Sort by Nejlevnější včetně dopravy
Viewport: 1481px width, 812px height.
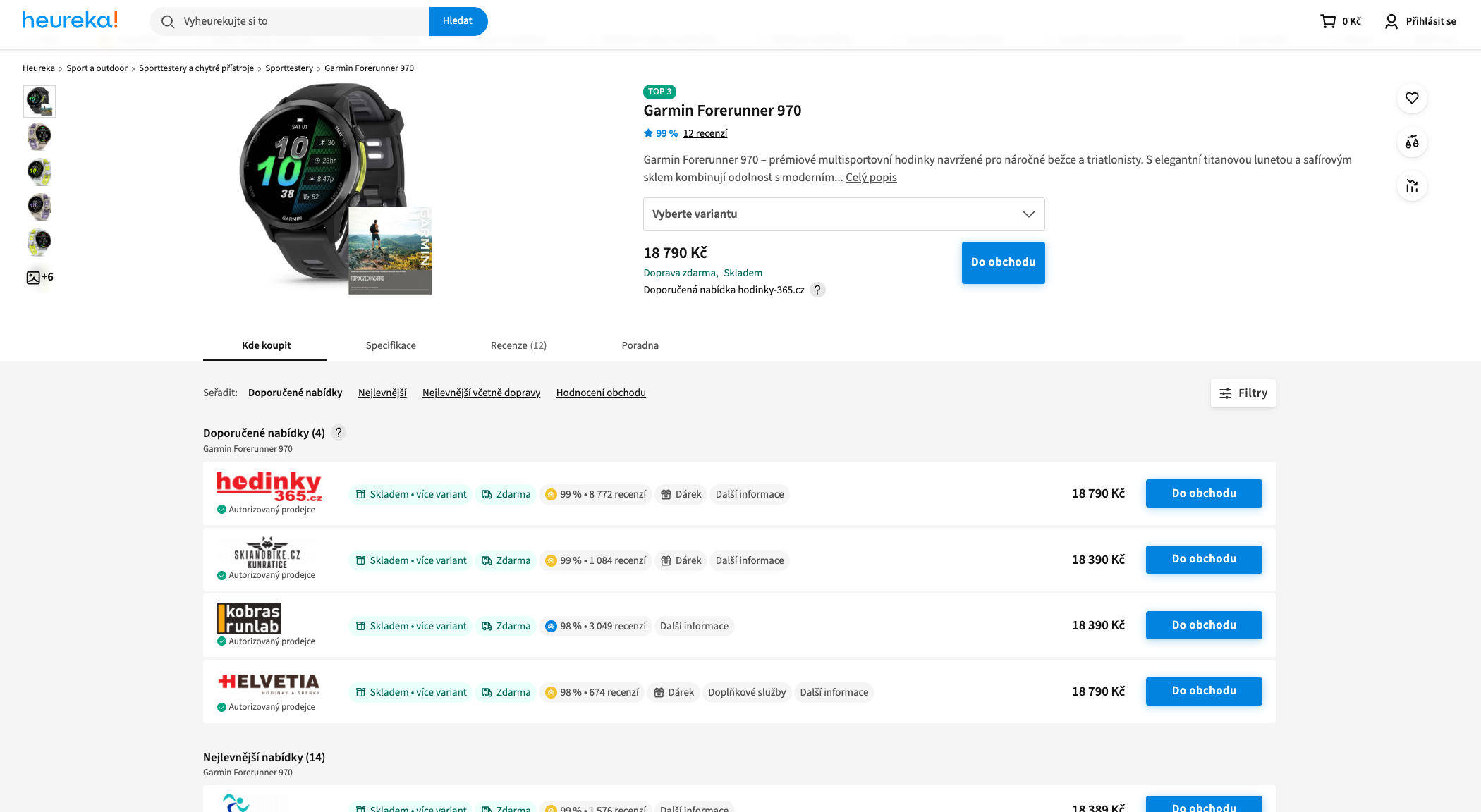481,393
